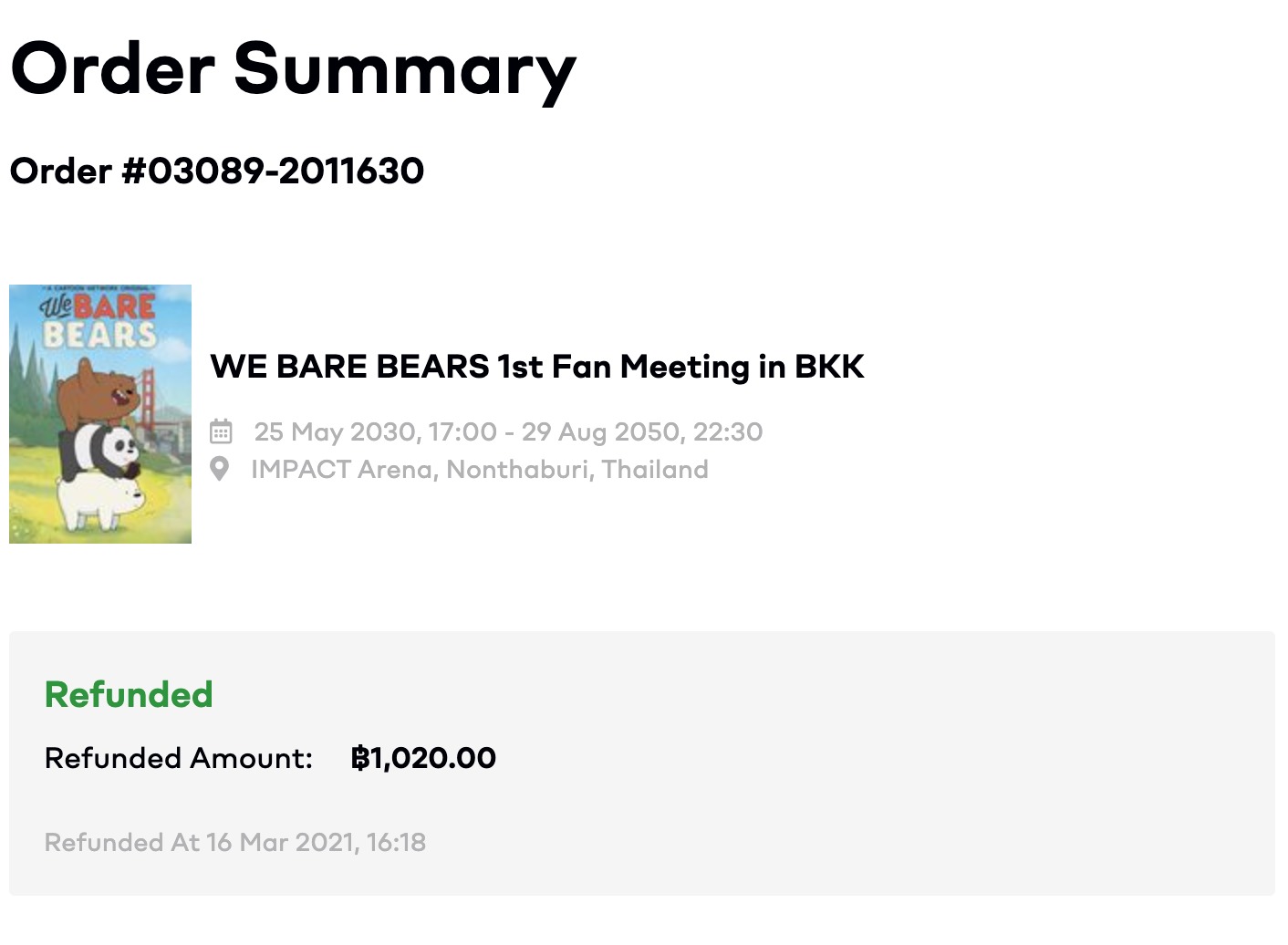Viewport: 1288px width, 945px height.
Task: Select the Order Summary heading
Action: (293, 70)
